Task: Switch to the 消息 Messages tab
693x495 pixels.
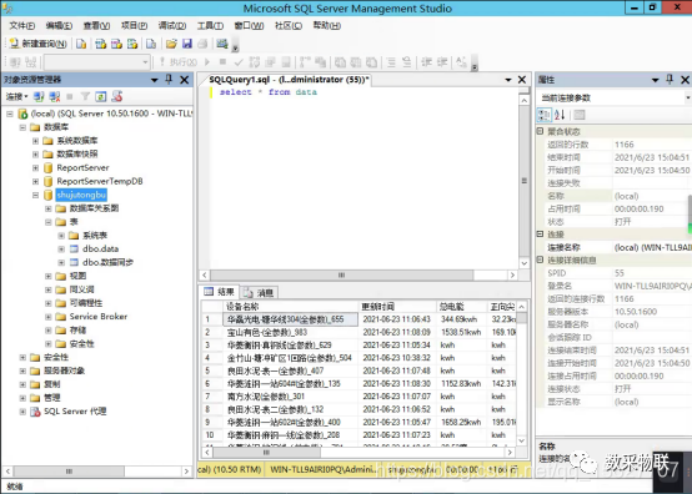Action: tap(259, 293)
